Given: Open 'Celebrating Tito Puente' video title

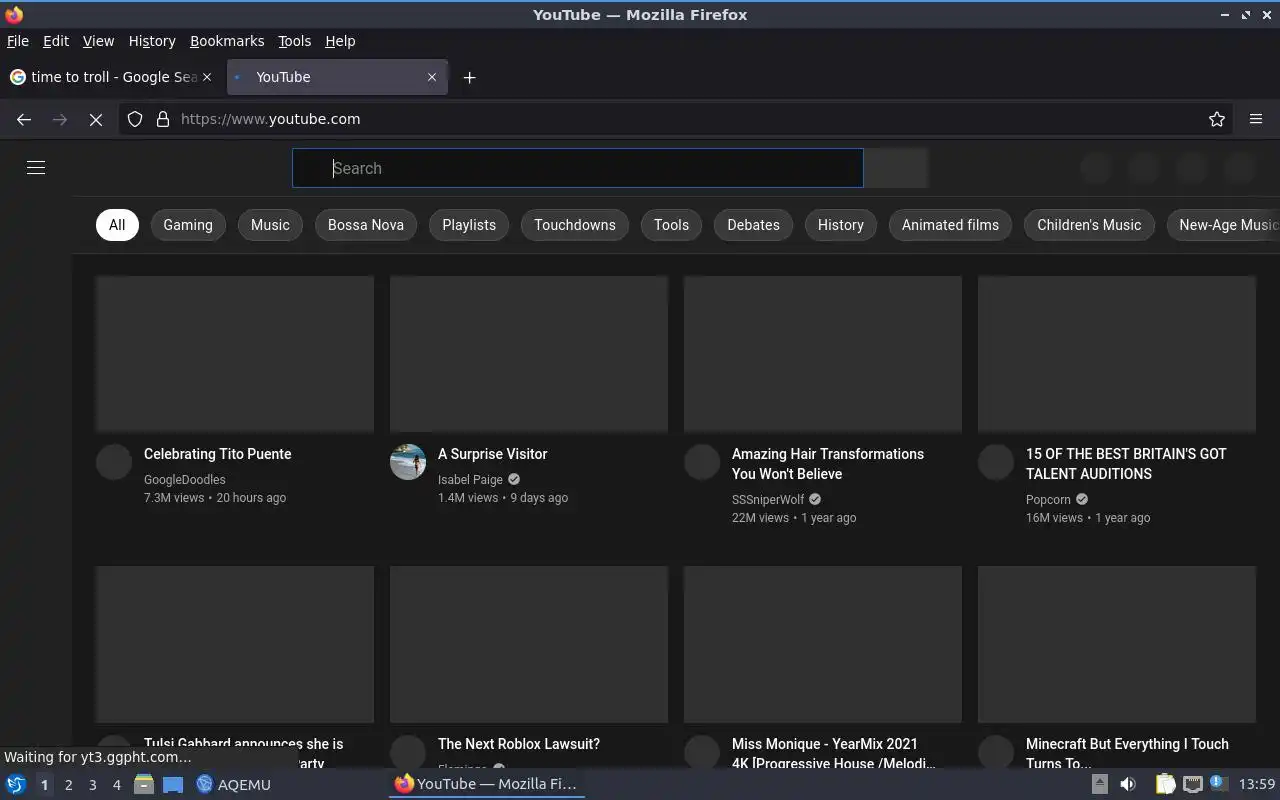Looking at the screenshot, I should [218, 454].
